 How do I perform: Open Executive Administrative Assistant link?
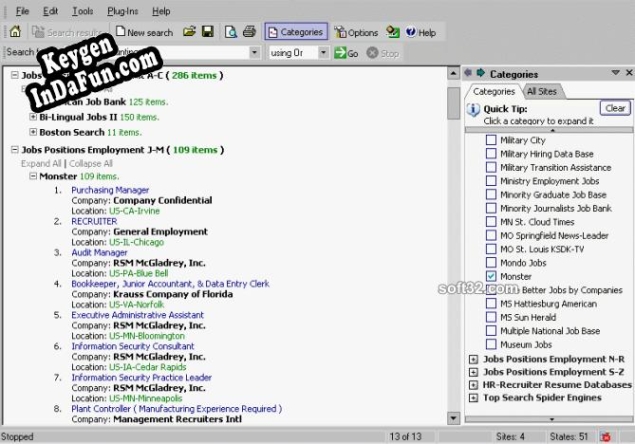point(137,315)
